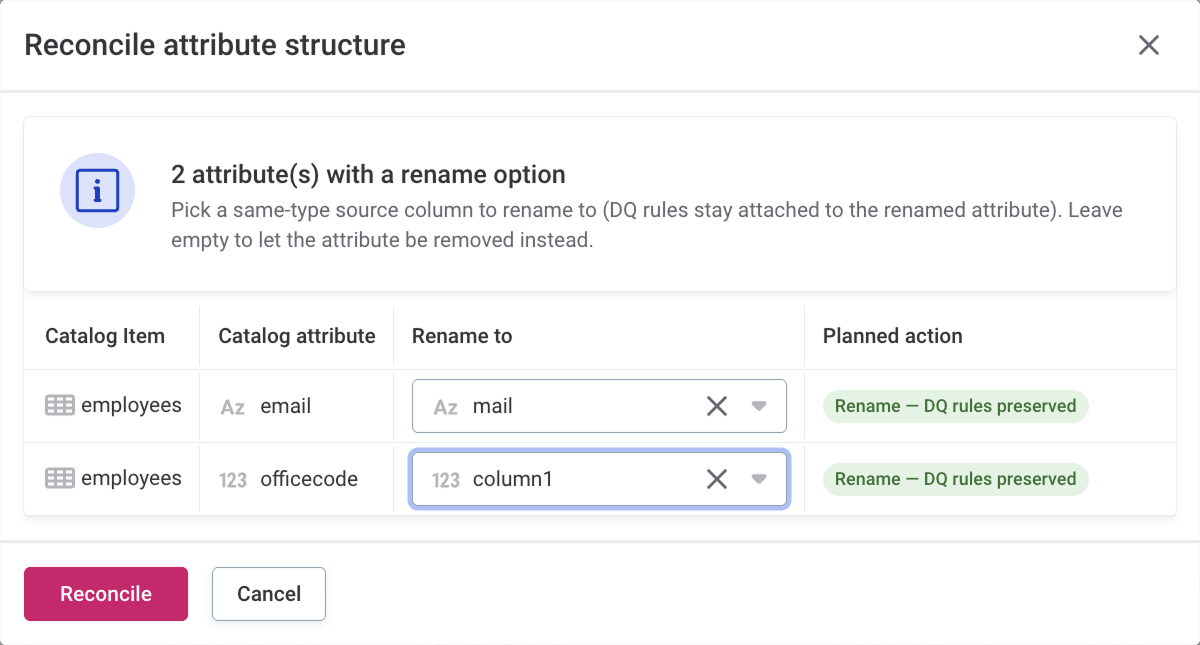Click the blue info icon in banner
1200x645 pixels.
click(x=97, y=190)
